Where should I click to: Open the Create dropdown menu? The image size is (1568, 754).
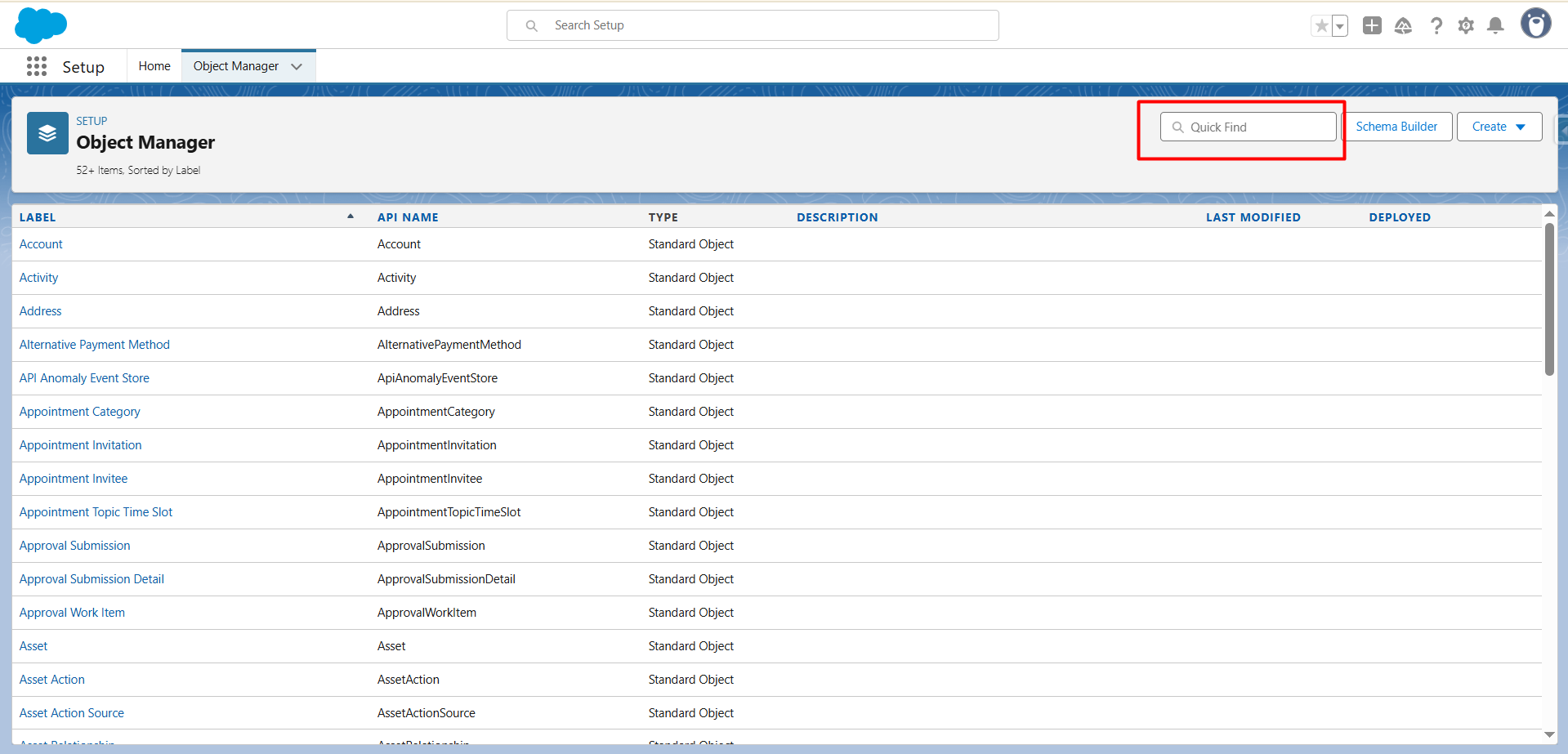tap(1499, 127)
